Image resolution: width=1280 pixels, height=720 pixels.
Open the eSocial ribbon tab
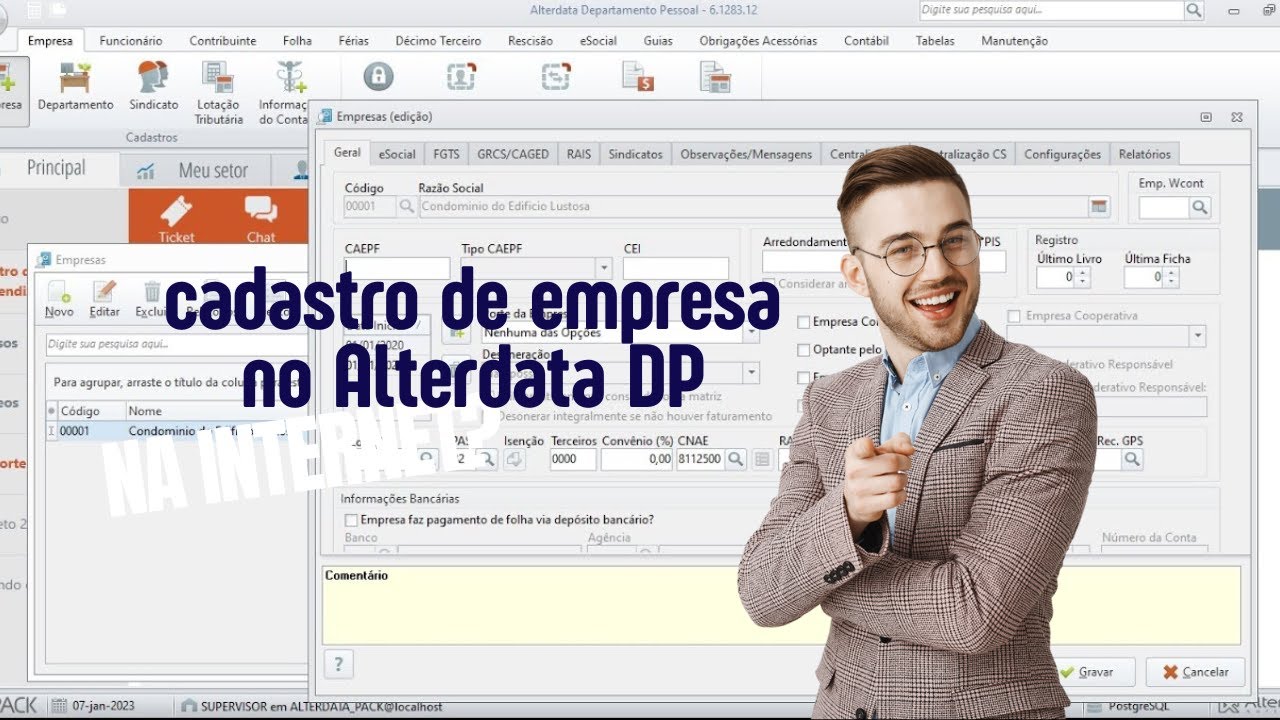598,41
